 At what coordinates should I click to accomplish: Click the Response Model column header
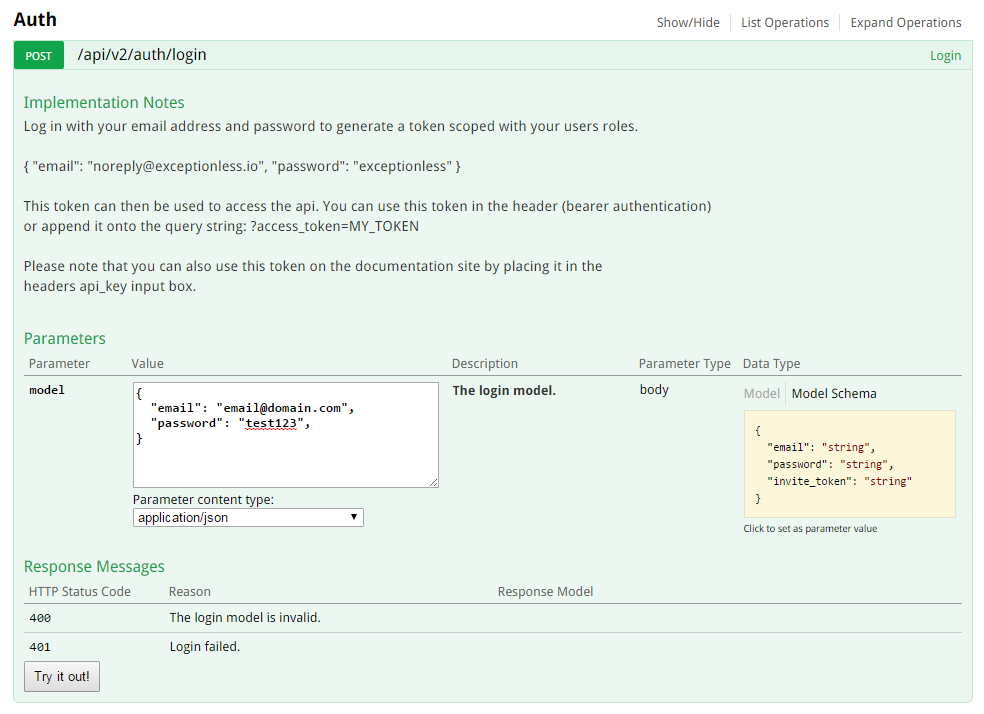point(545,592)
